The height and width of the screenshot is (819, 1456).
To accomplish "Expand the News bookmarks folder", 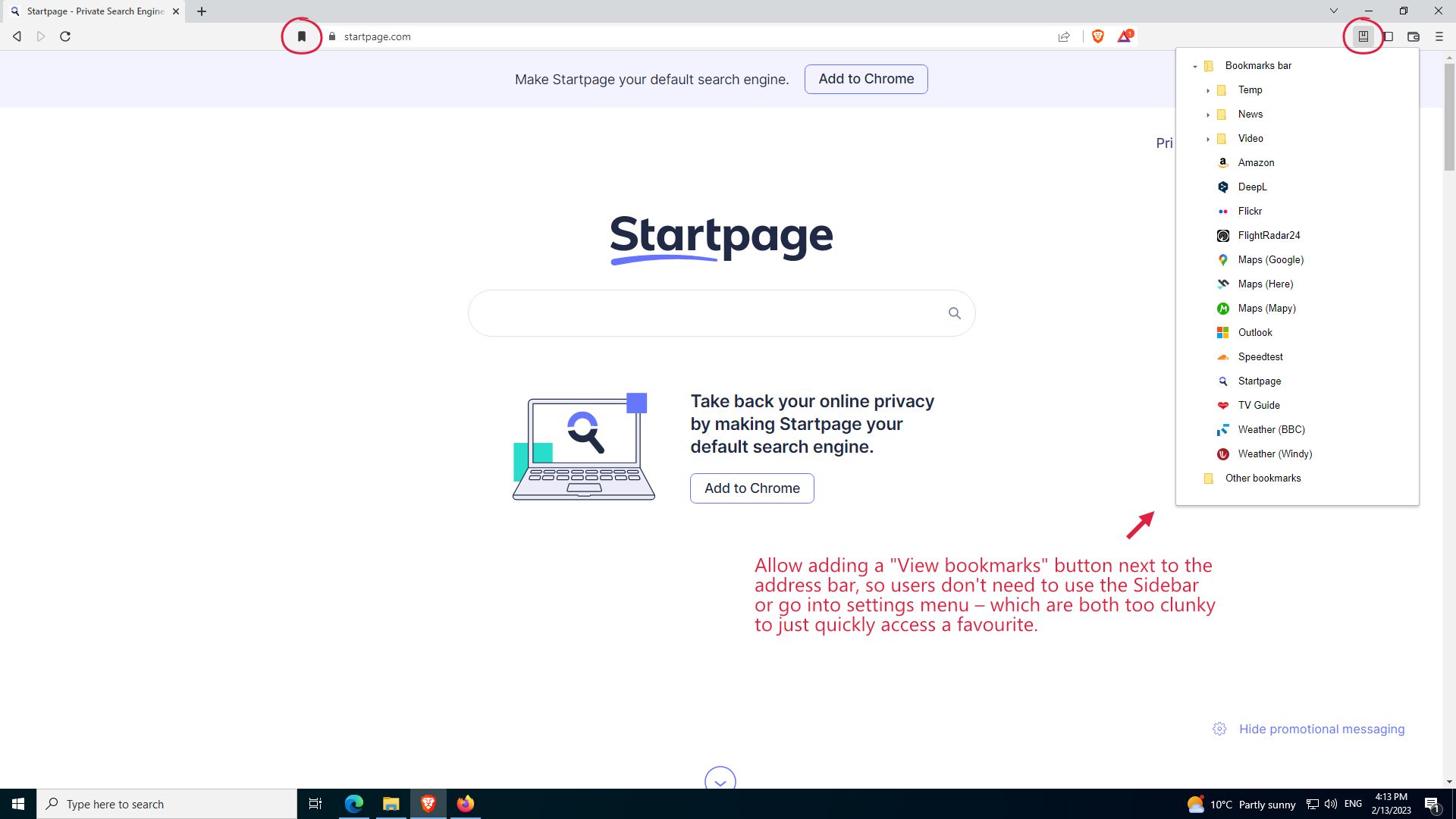I will pos(1208,114).
